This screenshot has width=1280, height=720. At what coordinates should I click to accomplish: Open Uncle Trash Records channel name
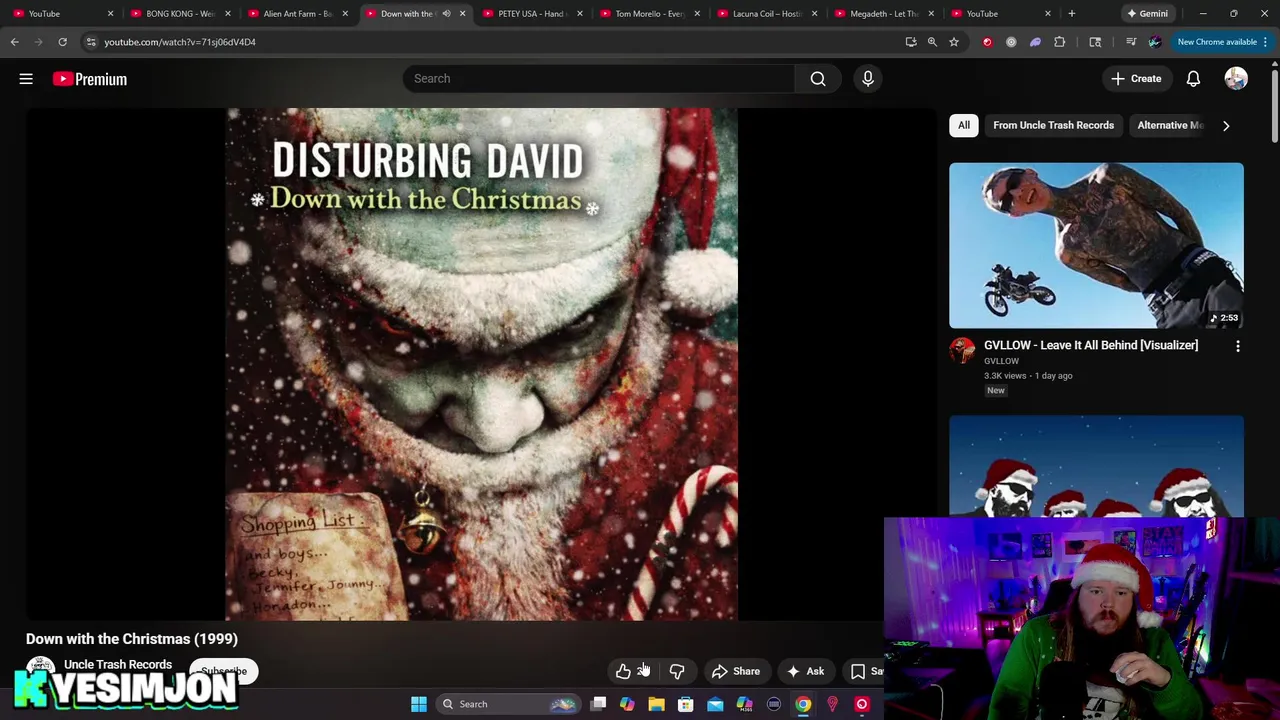pyautogui.click(x=118, y=665)
